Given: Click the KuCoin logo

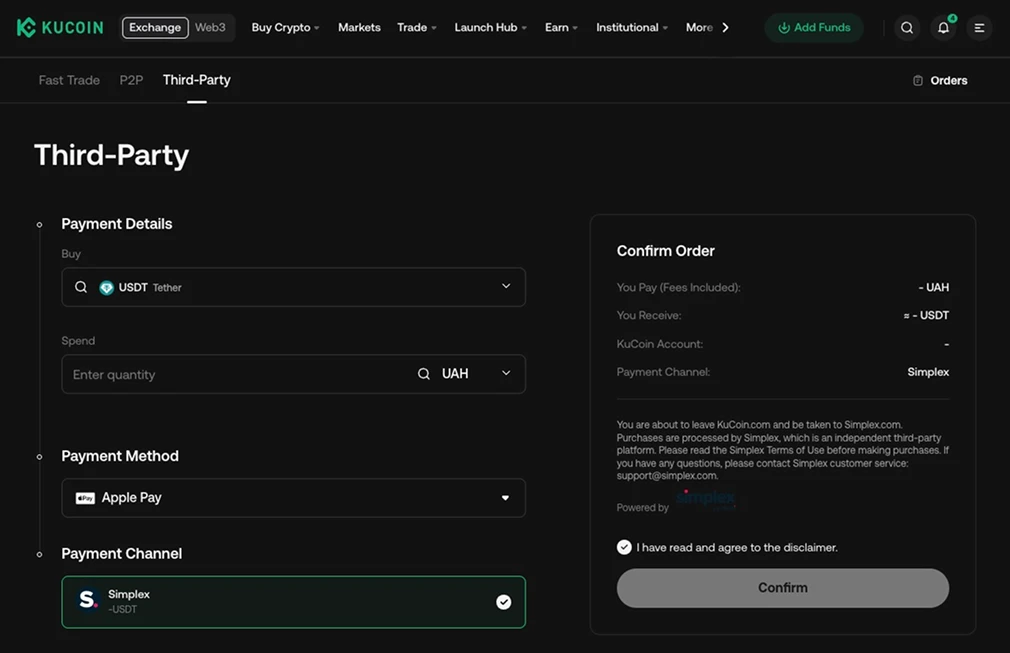Looking at the screenshot, I should 59,27.
